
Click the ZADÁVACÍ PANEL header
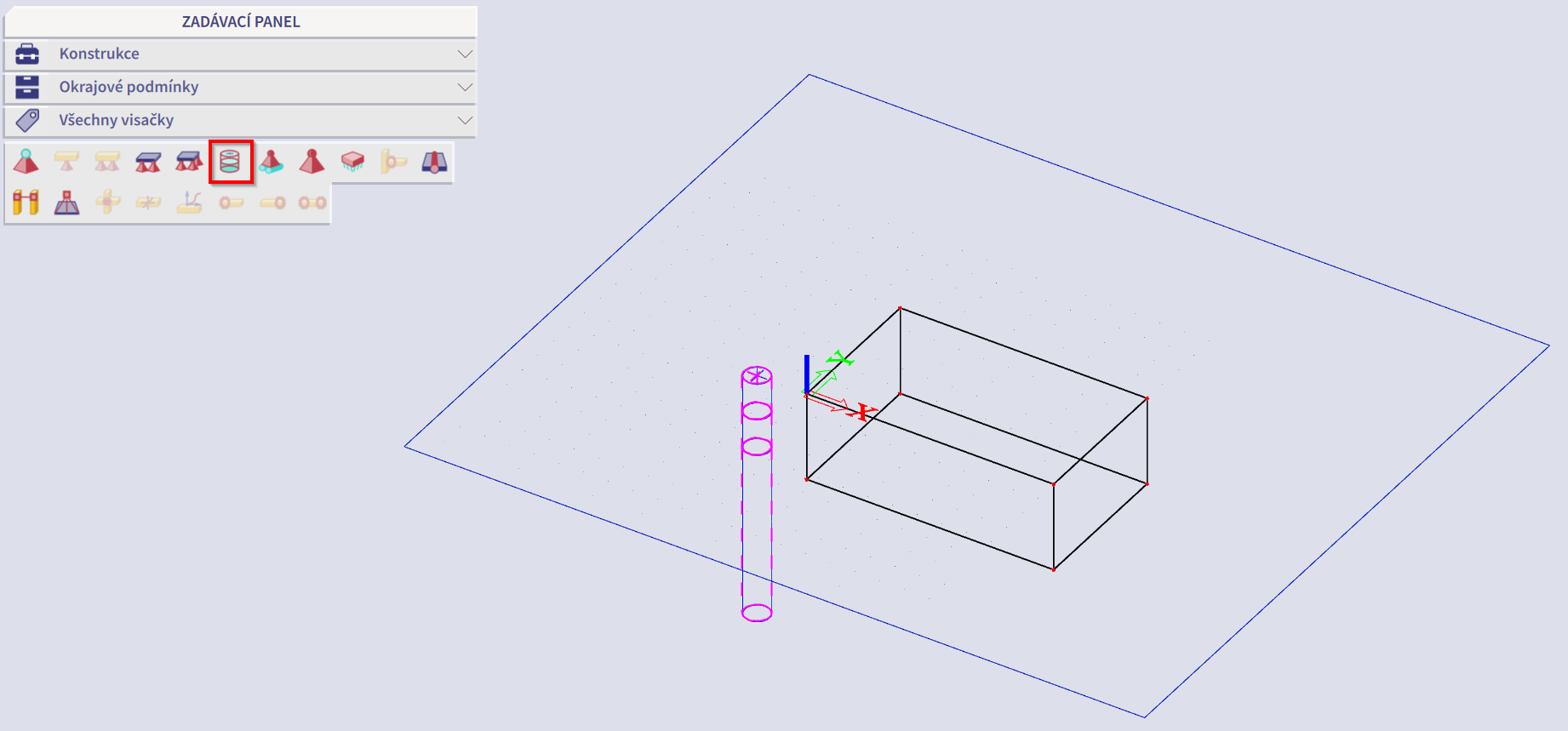point(241,21)
